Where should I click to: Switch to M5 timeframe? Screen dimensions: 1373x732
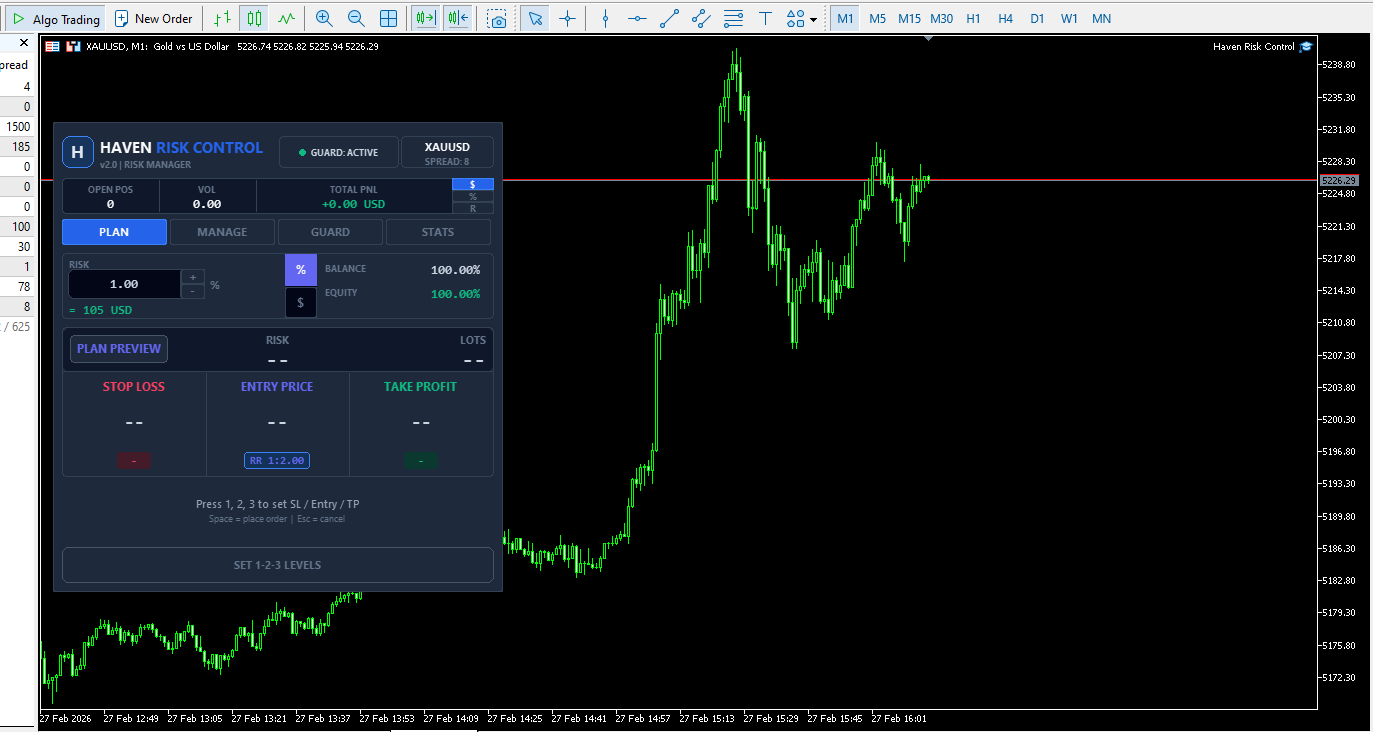pos(877,18)
